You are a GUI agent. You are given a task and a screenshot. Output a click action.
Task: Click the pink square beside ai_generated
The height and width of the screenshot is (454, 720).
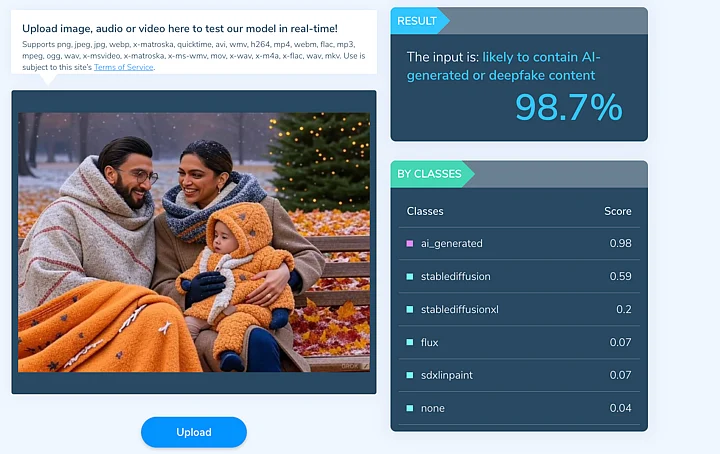click(410, 243)
